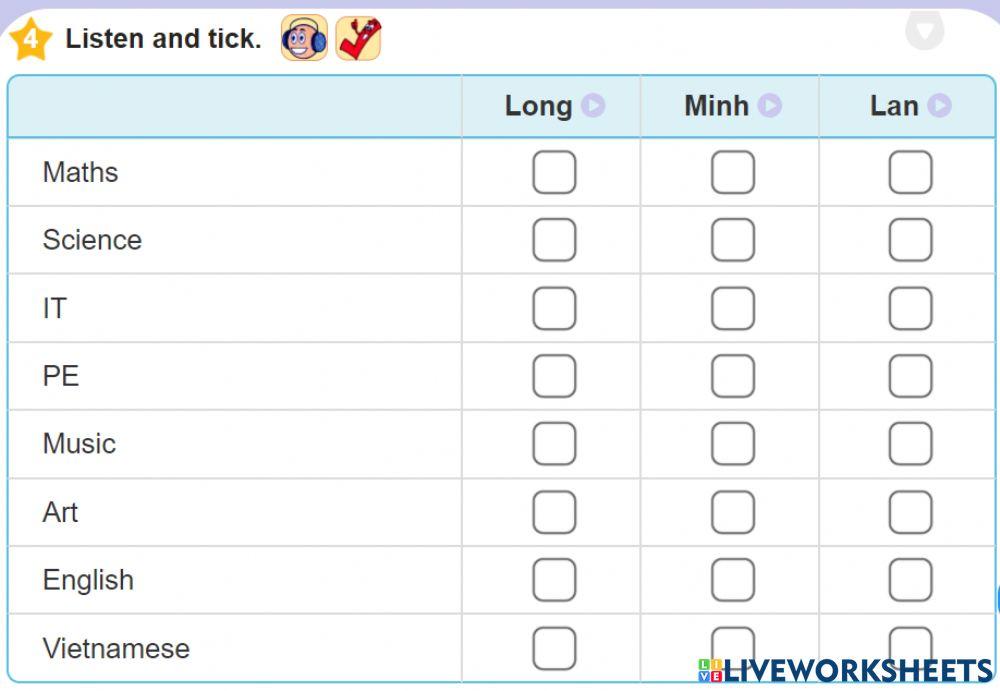Viewport: 1000px width, 691px height.
Task: Tick English checkbox for Minh
Action: pos(732,580)
